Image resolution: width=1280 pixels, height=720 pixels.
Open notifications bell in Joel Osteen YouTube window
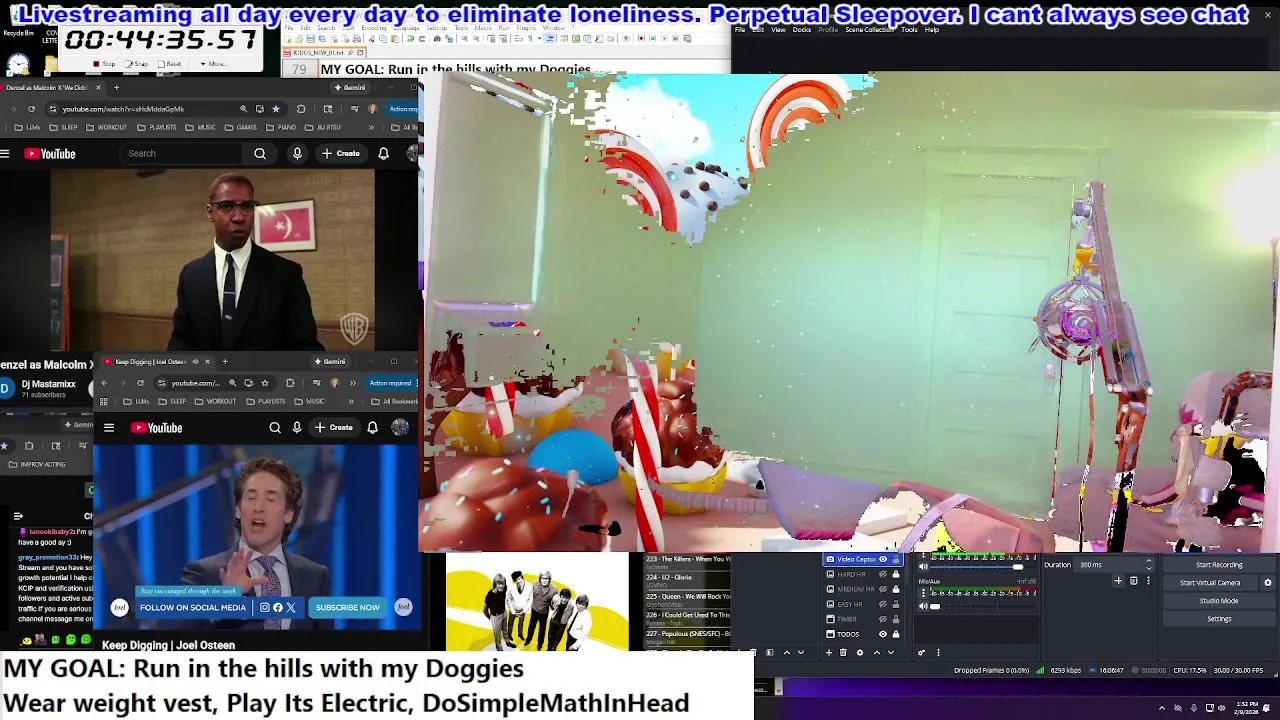pyautogui.click(x=372, y=428)
